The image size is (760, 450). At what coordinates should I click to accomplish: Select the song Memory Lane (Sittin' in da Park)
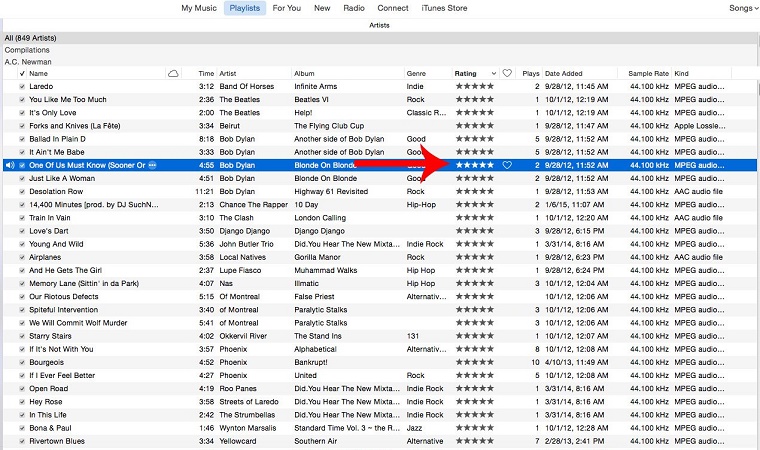pyautogui.click(x=84, y=283)
